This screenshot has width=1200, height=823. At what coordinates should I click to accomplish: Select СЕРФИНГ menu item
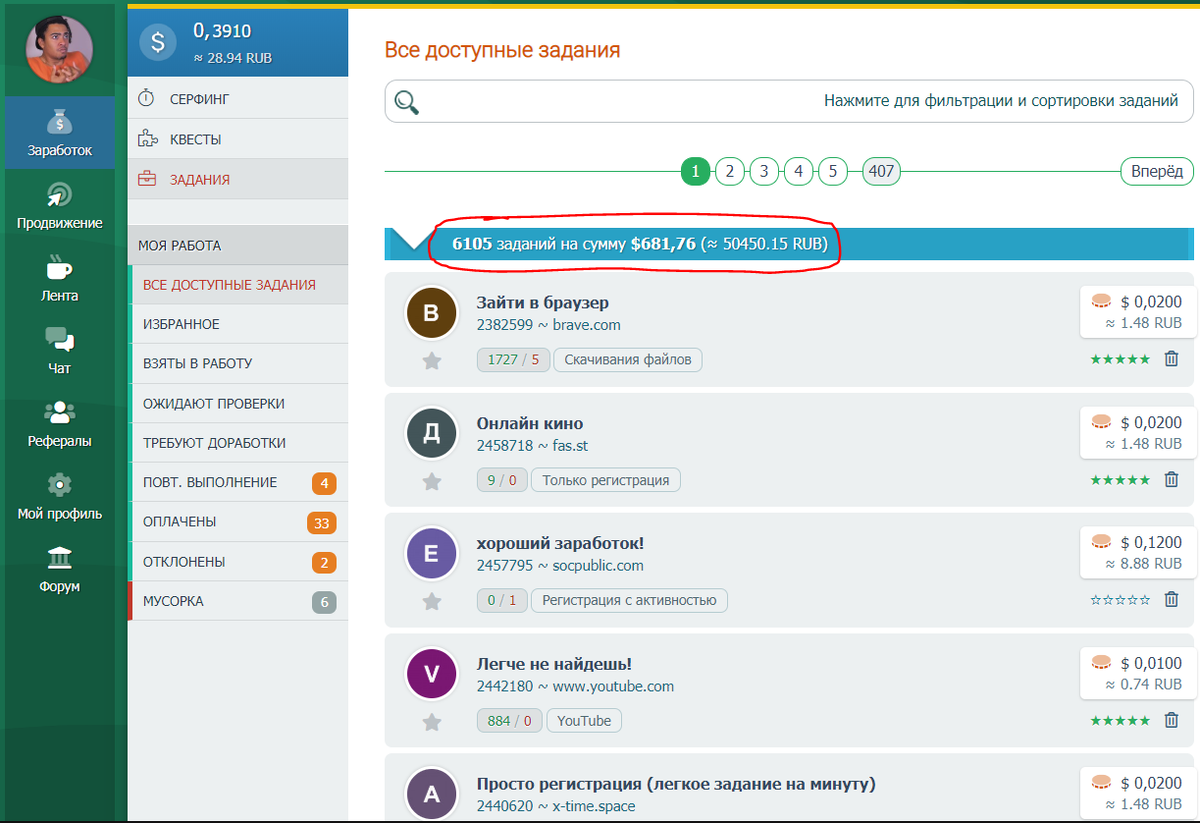click(x=238, y=99)
